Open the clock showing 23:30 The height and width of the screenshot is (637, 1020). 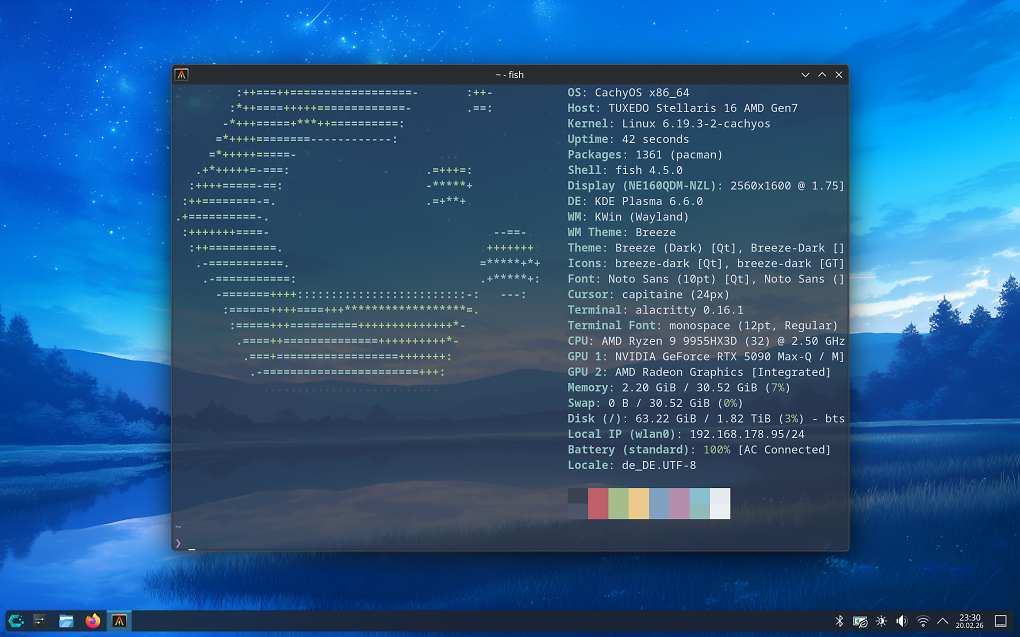969,621
